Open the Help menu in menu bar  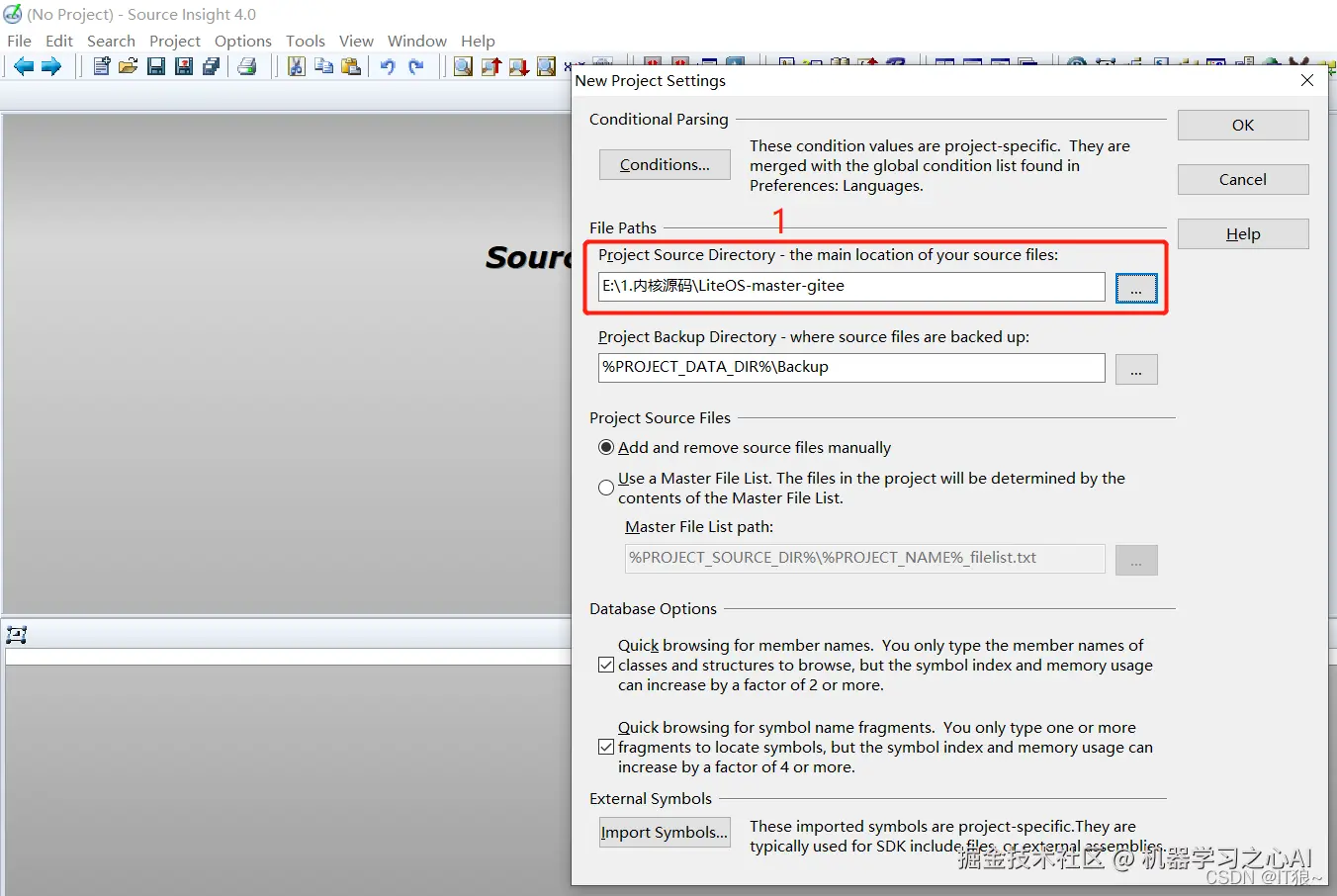pyautogui.click(x=478, y=41)
